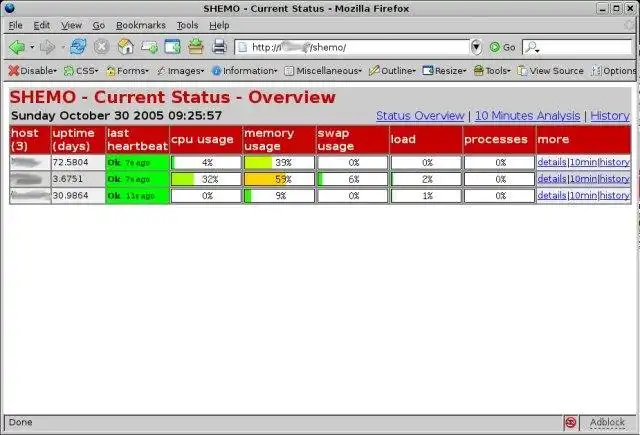The width and height of the screenshot is (640, 435).
Task: Open 10min for the 3.6751 uptime host
Action: point(583,179)
